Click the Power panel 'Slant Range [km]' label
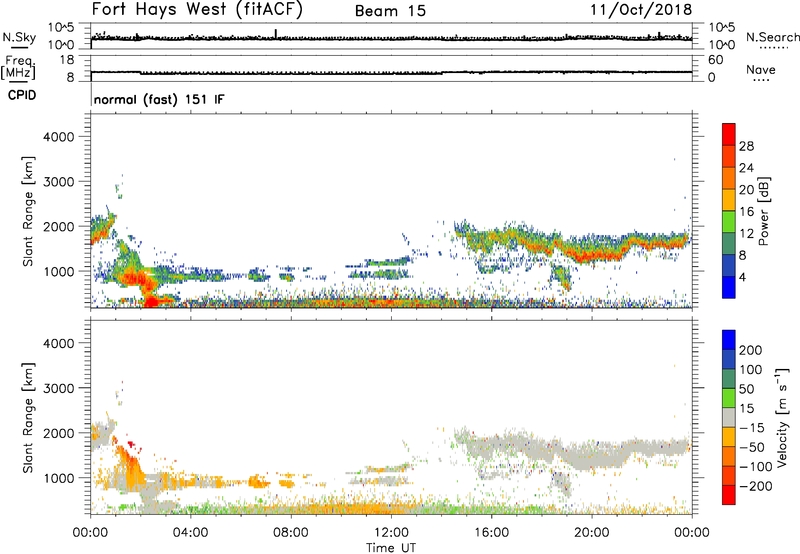Viewport: 800px width, 554px height. pyautogui.click(x=28, y=211)
